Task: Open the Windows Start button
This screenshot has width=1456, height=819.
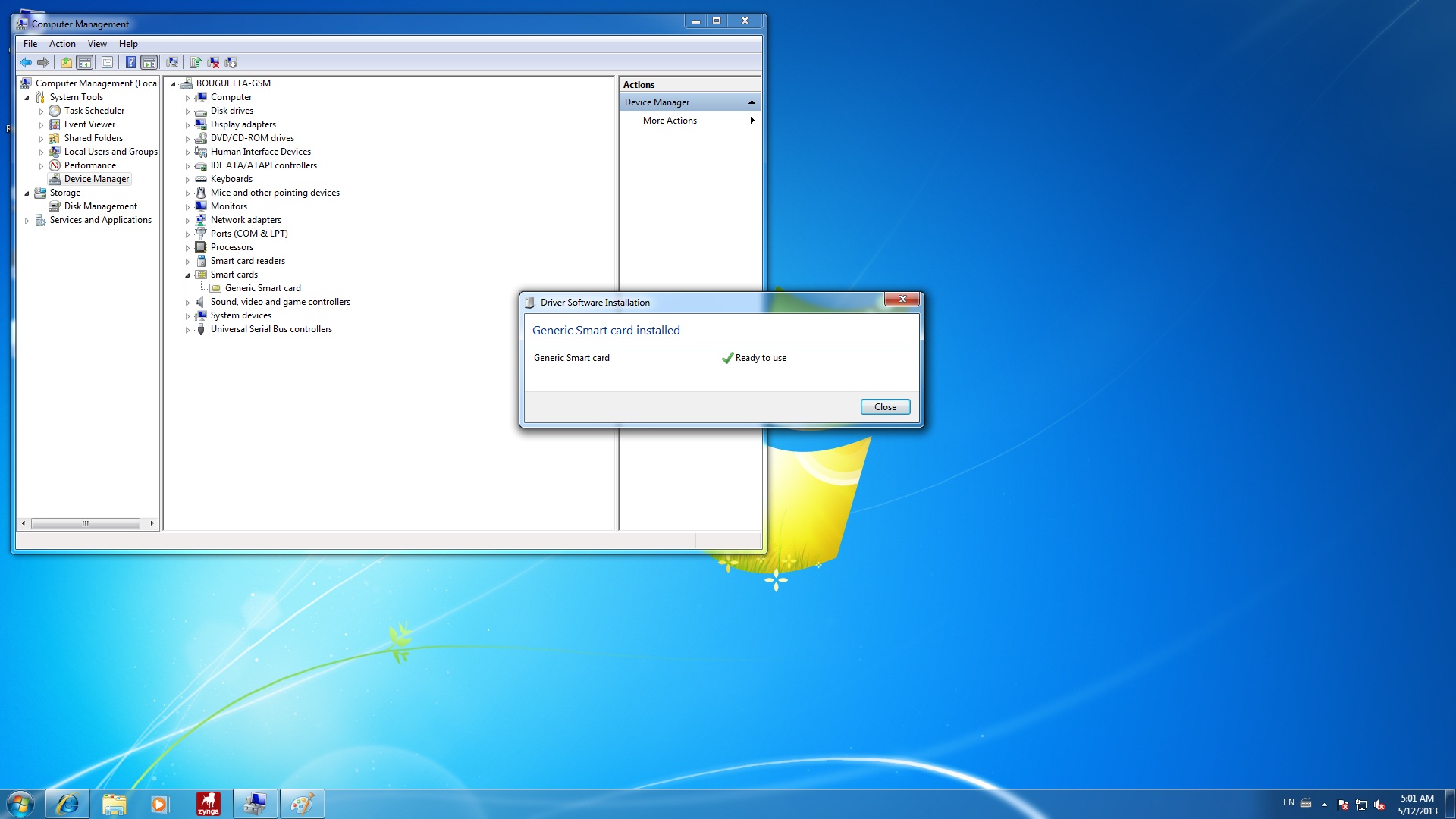Action: pos(20,804)
